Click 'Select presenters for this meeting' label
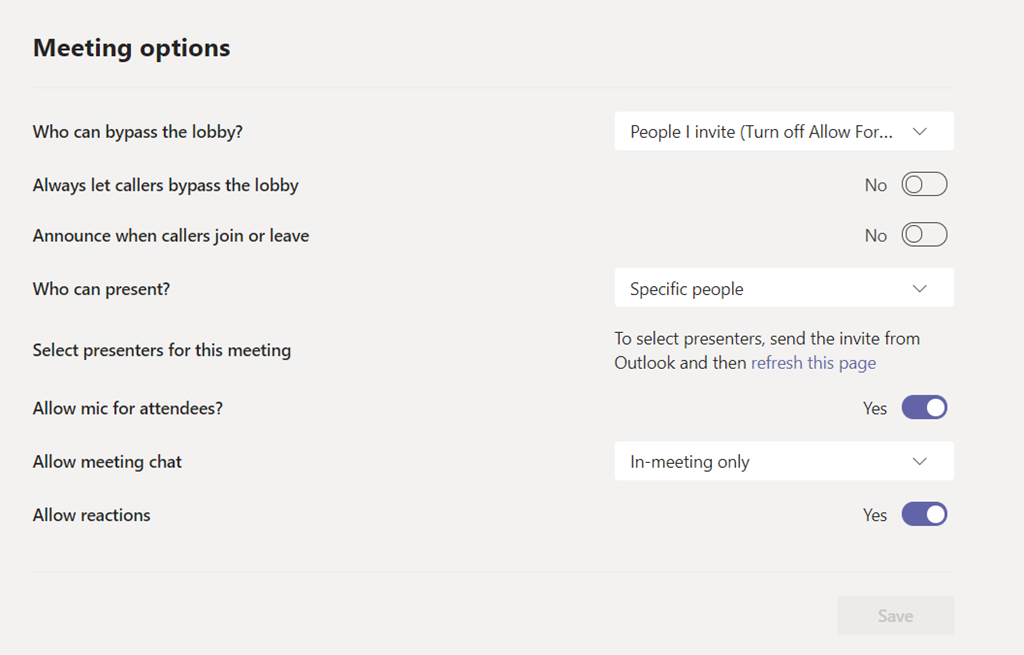1024x655 pixels. (161, 351)
